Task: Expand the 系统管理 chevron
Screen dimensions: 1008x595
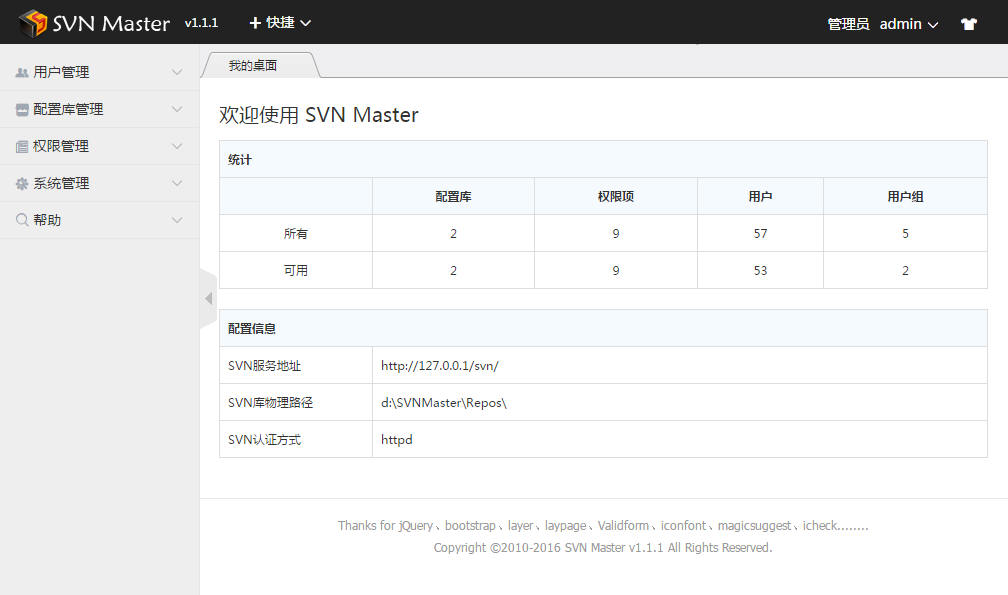Action: point(177,183)
